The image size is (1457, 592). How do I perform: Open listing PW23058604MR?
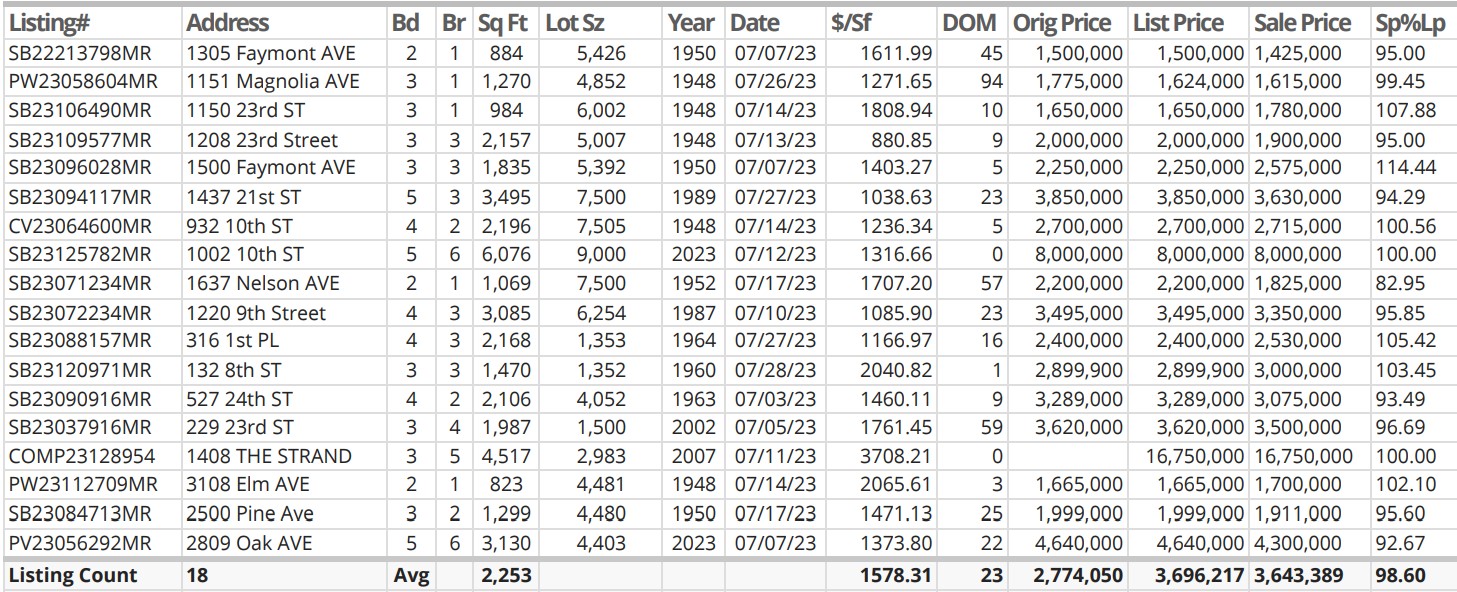(x=82, y=81)
